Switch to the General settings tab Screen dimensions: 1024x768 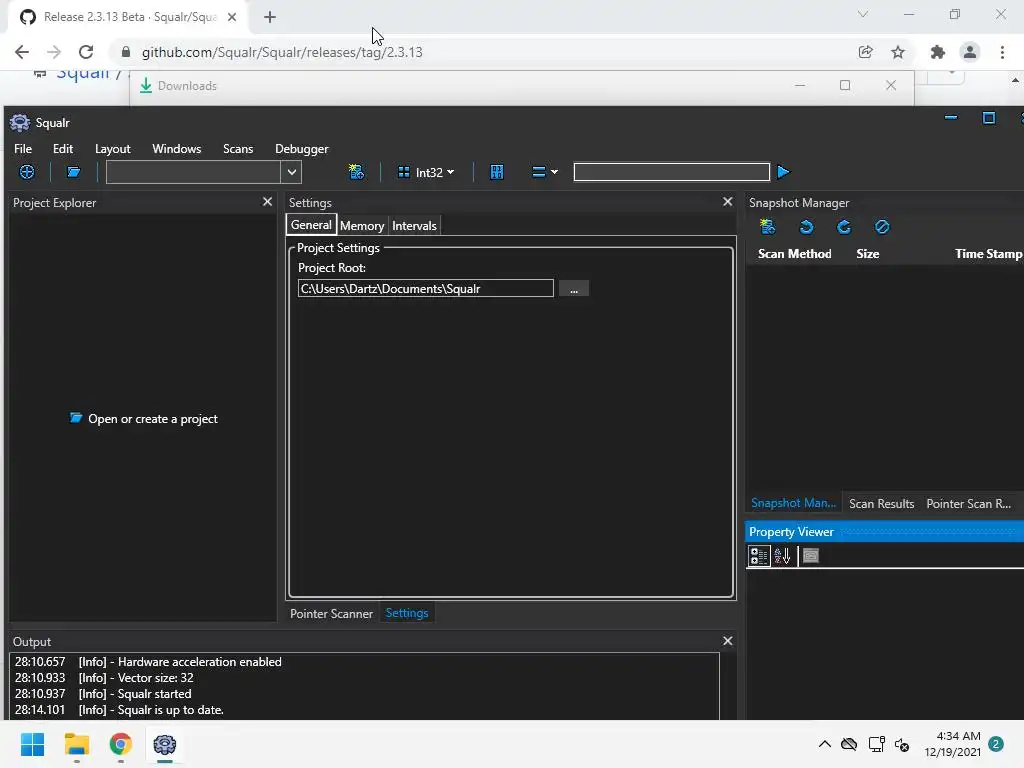tap(311, 225)
